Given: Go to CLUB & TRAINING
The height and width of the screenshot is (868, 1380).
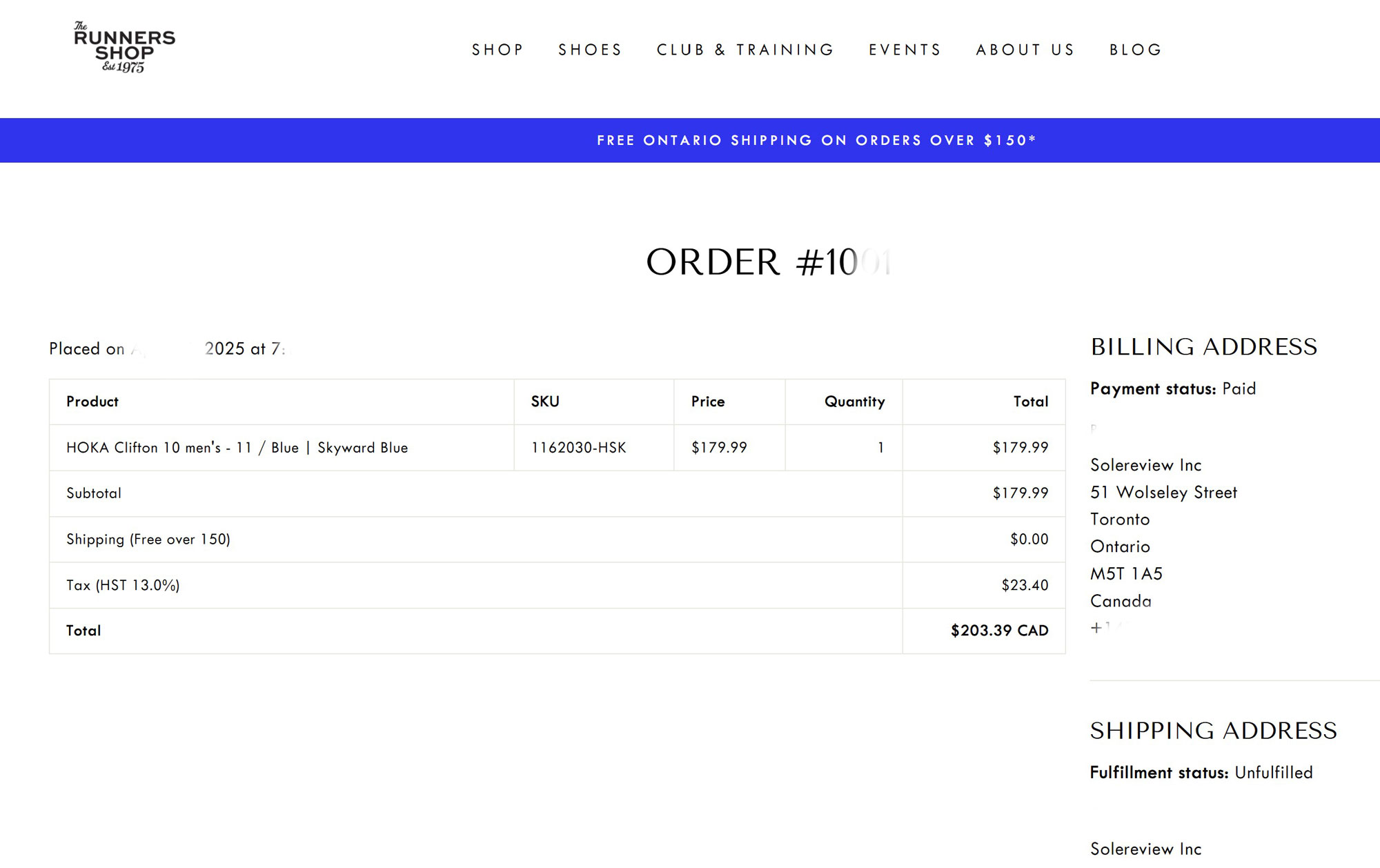Looking at the screenshot, I should [745, 50].
